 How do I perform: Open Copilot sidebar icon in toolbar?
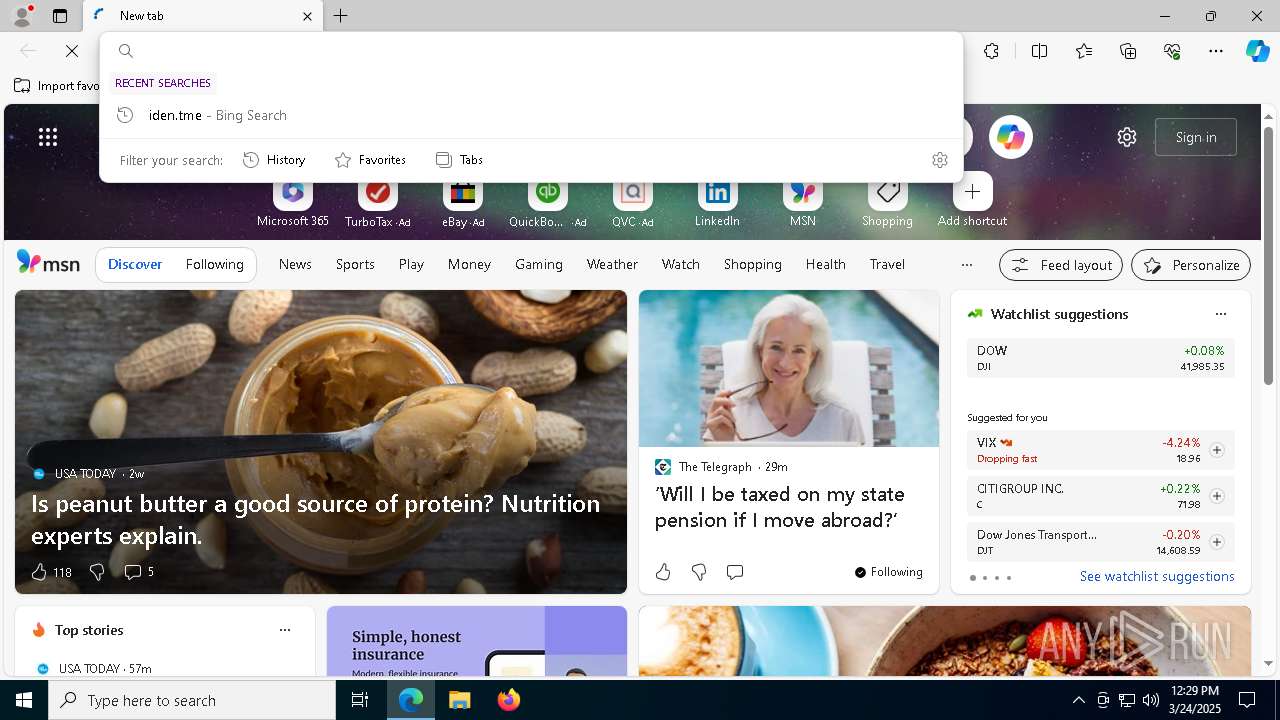(x=1257, y=51)
